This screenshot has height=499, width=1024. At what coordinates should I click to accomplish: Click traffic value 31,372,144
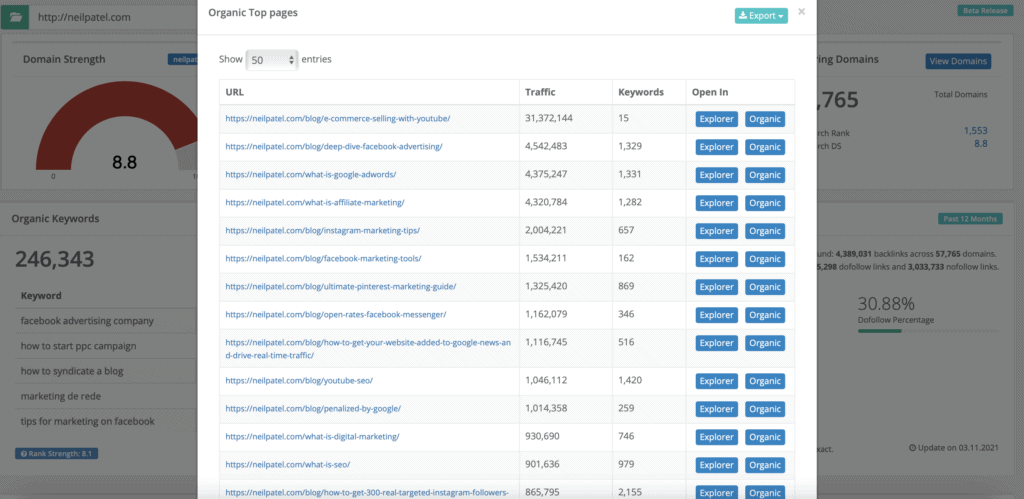click(x=549, y=119)
